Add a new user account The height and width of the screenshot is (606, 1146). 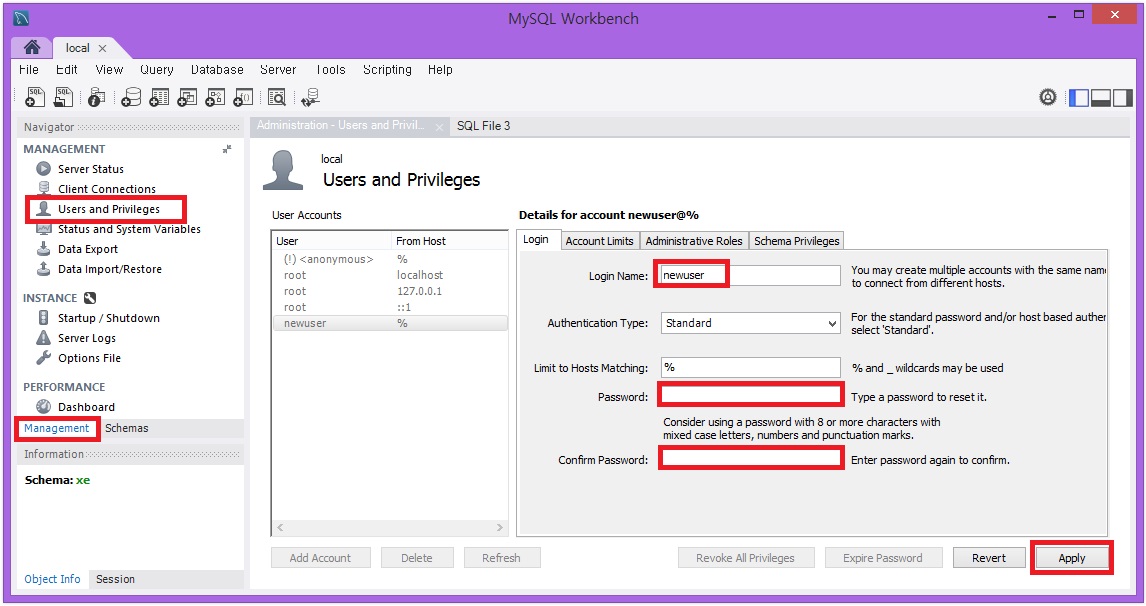point(320,558)
